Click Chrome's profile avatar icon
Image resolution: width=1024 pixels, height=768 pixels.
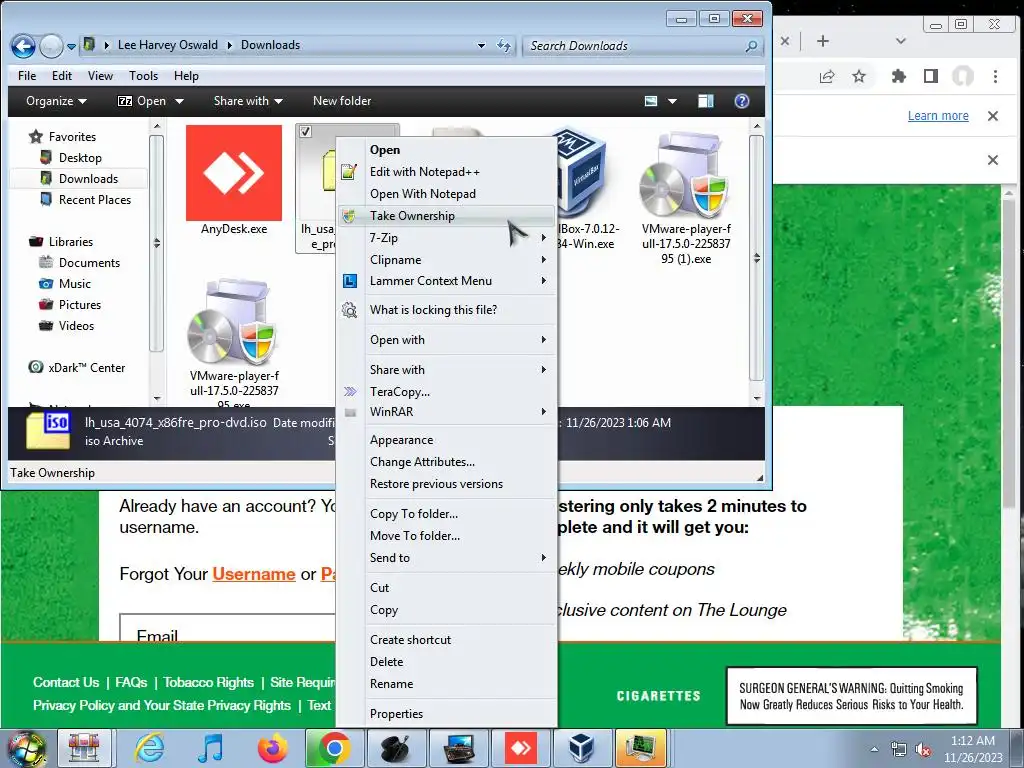coord(963,76)
